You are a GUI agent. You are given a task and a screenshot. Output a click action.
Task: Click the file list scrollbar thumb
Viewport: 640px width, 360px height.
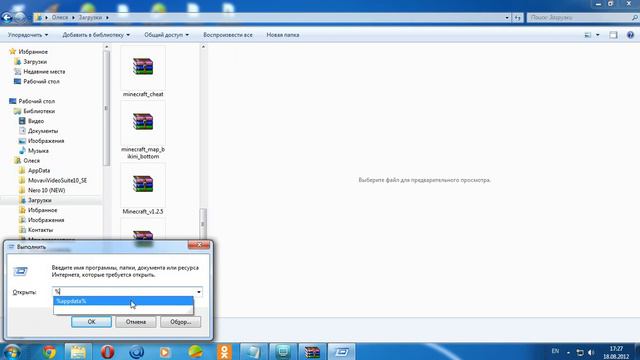pos(203,223)
